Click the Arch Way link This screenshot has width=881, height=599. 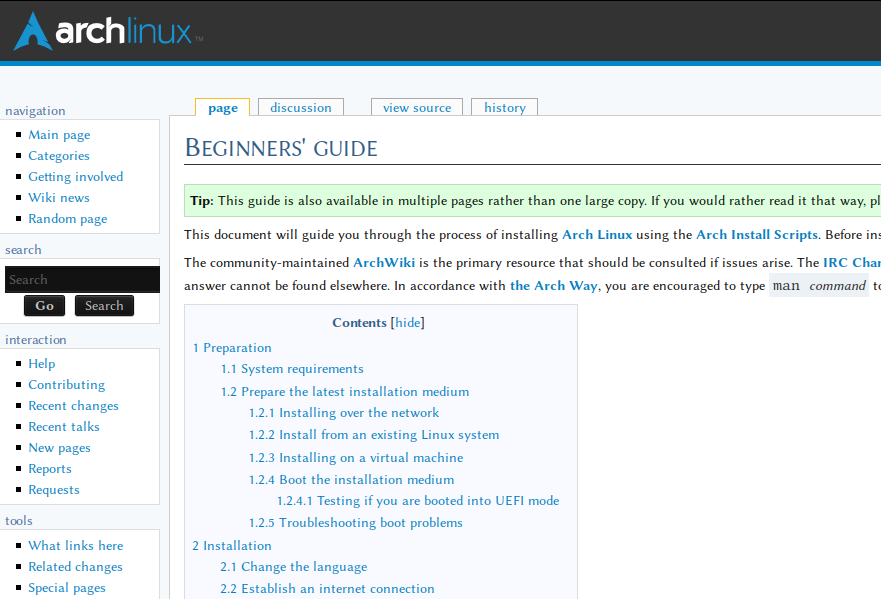click(x=553, y=285)
